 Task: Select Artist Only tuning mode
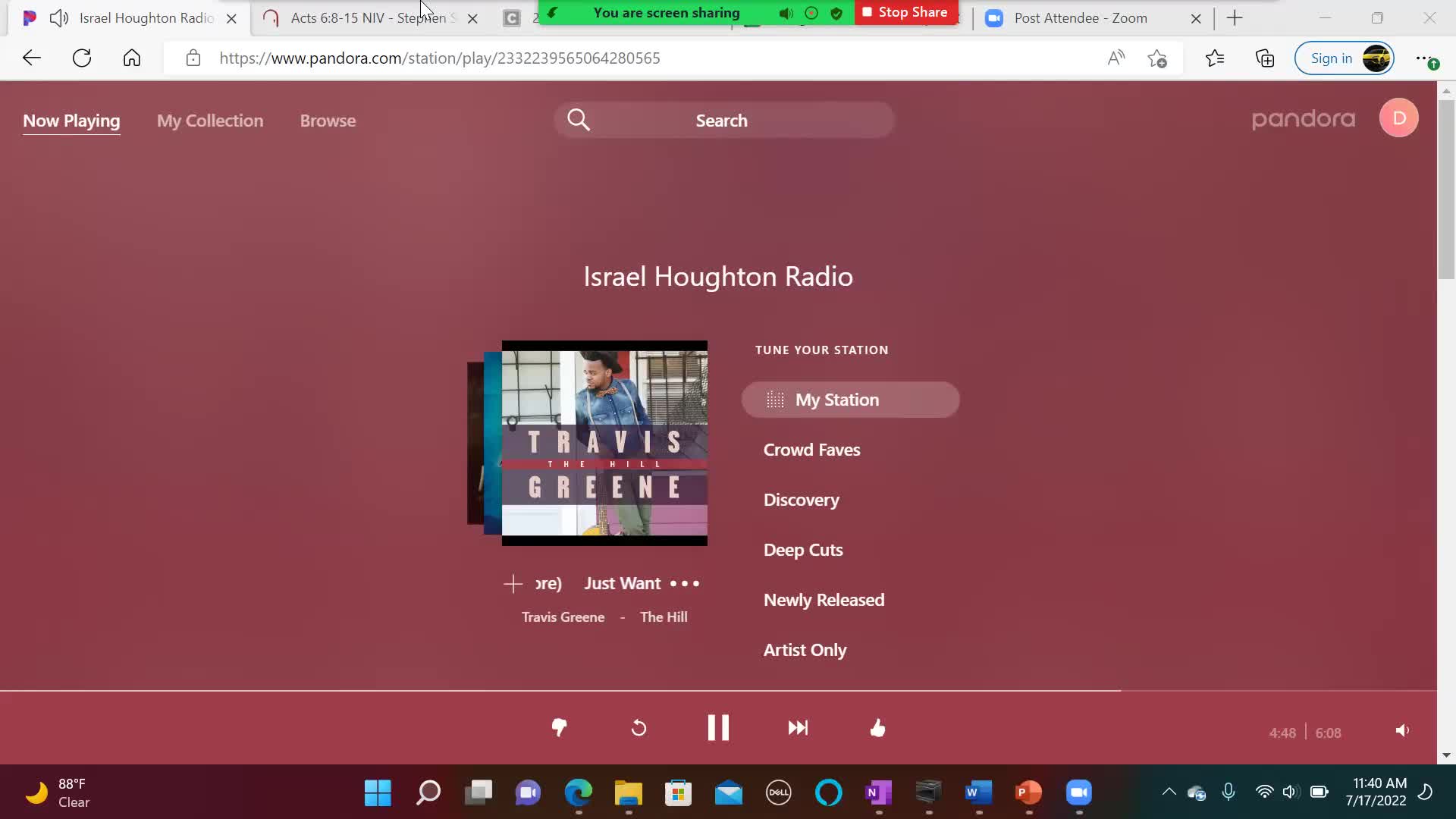point(805,650)
